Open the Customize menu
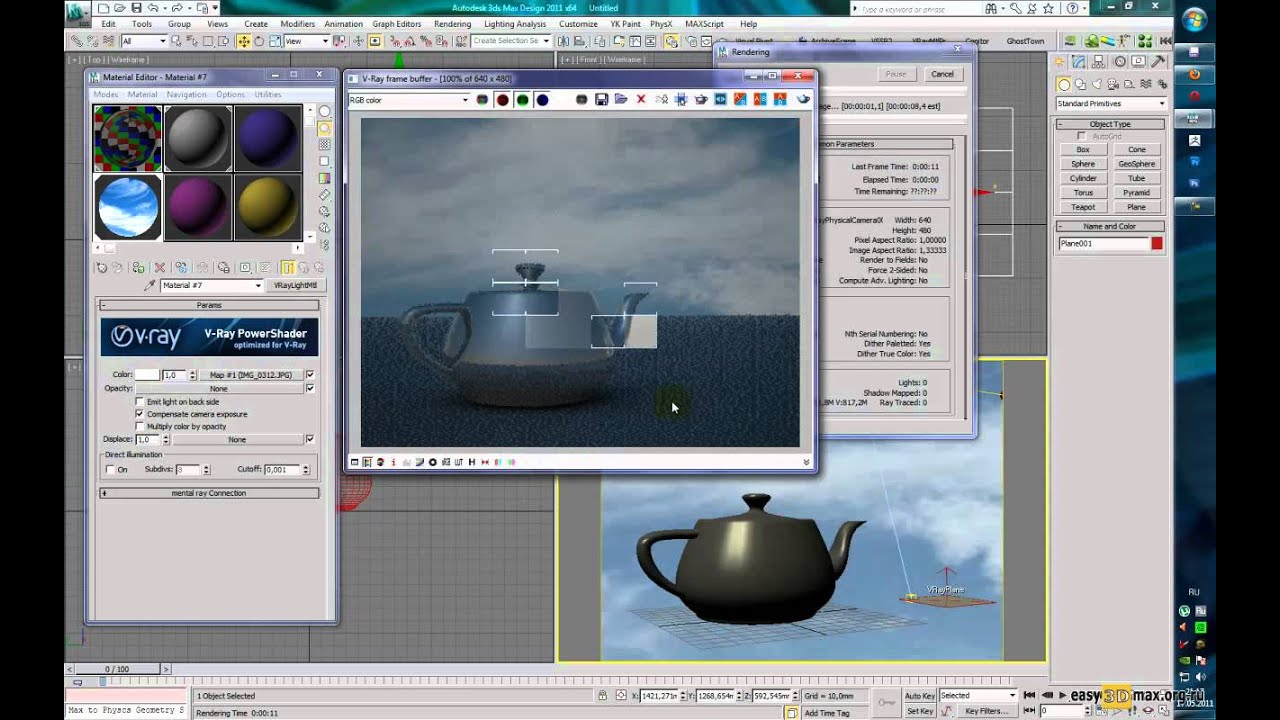 [x=578, y=24]
